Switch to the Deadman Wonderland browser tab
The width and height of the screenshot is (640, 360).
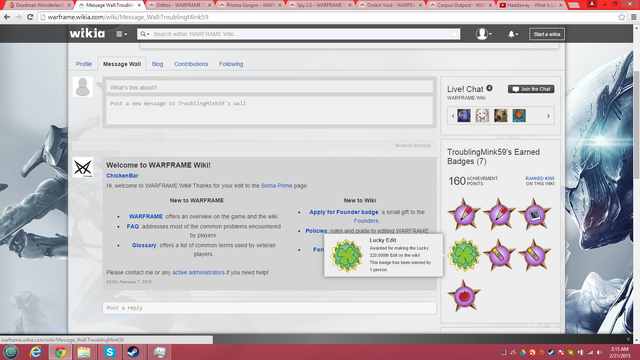pos(39,5)
